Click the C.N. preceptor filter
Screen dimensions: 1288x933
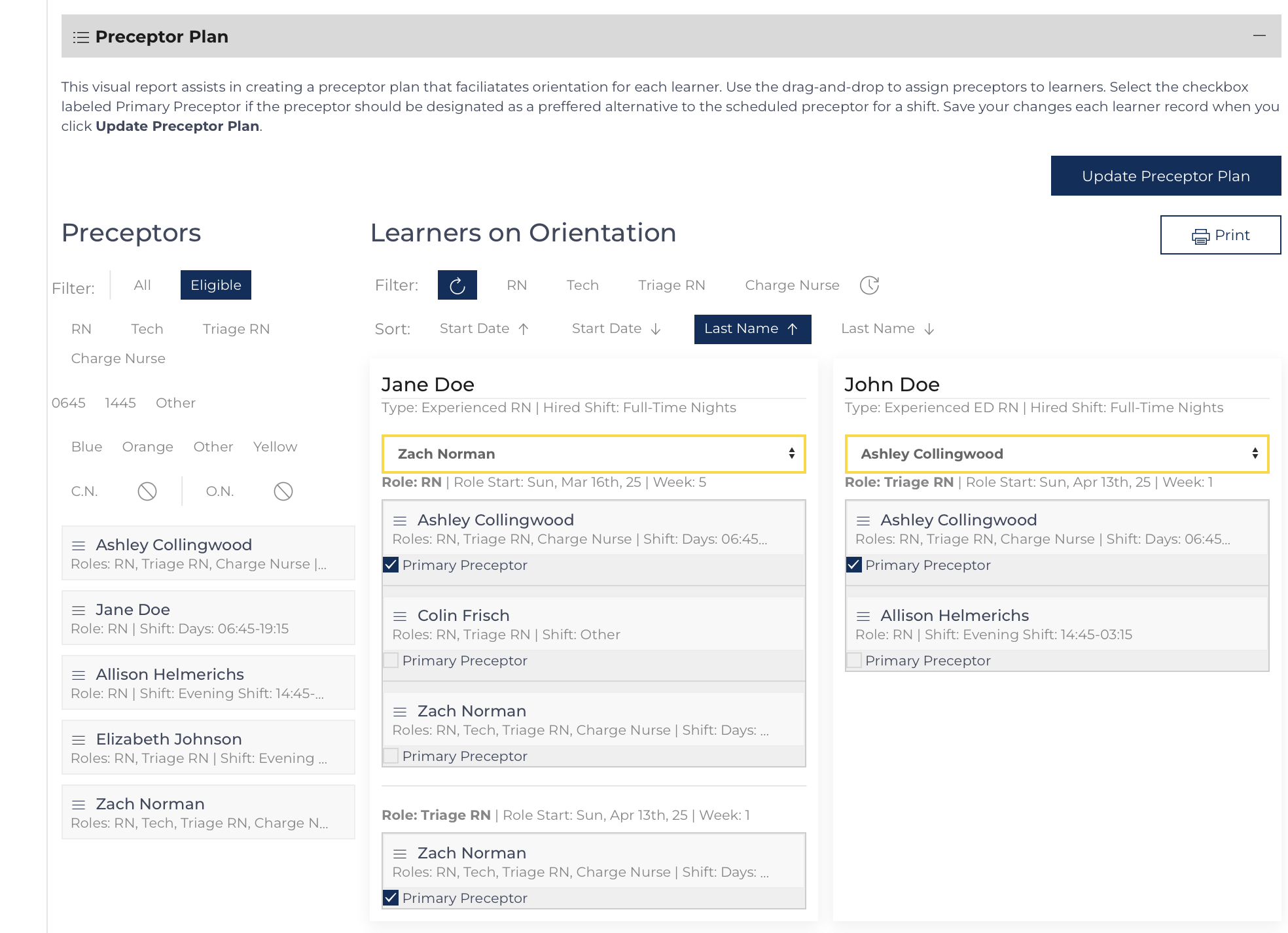pyautogui.click(x=84, y=491)
